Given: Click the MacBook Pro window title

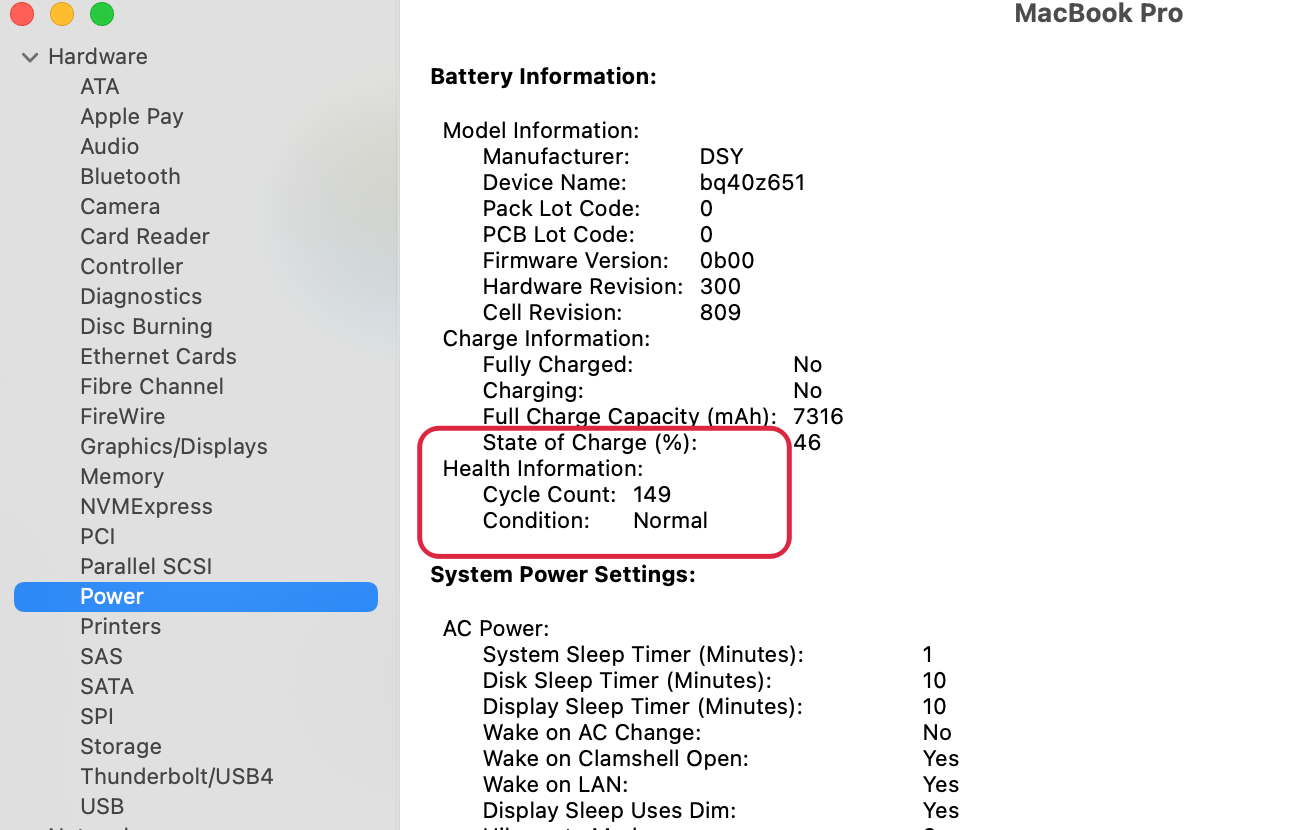Looking at the screenshot, I should pyautogui.click(x=1098, y=13).
